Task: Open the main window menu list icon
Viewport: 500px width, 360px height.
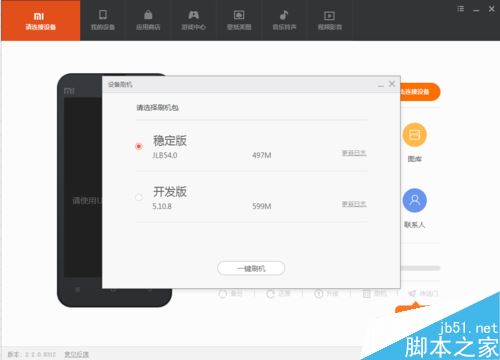Action: 460,9
